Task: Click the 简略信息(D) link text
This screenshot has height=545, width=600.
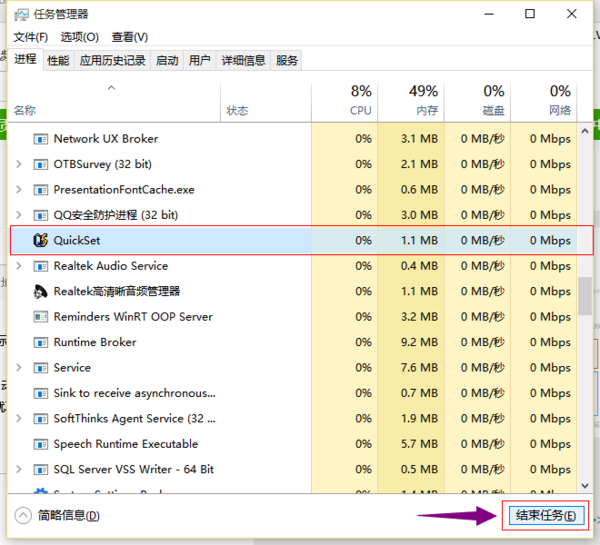Action: click(69, 516)
